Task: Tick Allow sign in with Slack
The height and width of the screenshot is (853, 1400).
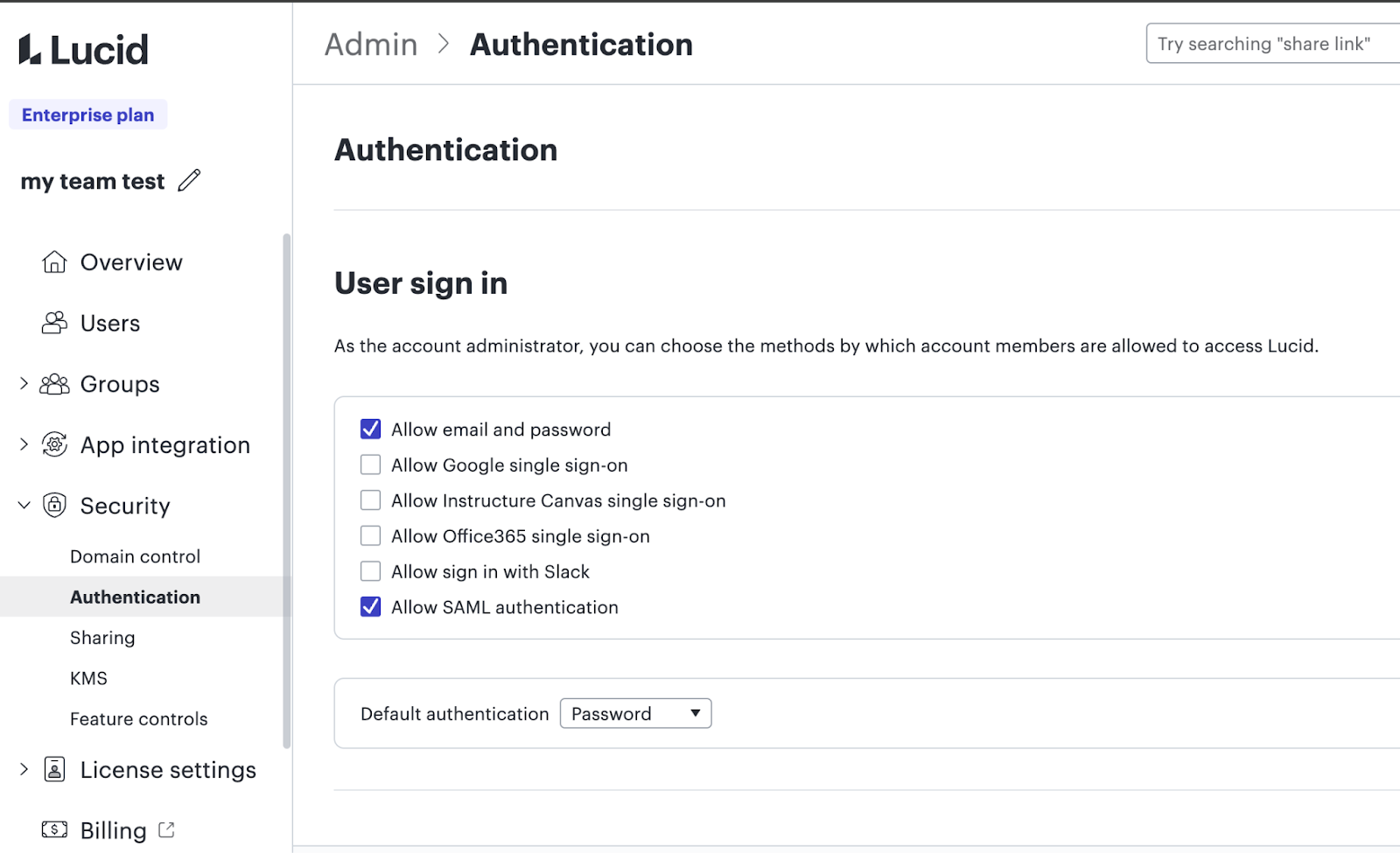Action: coord(371,571)
